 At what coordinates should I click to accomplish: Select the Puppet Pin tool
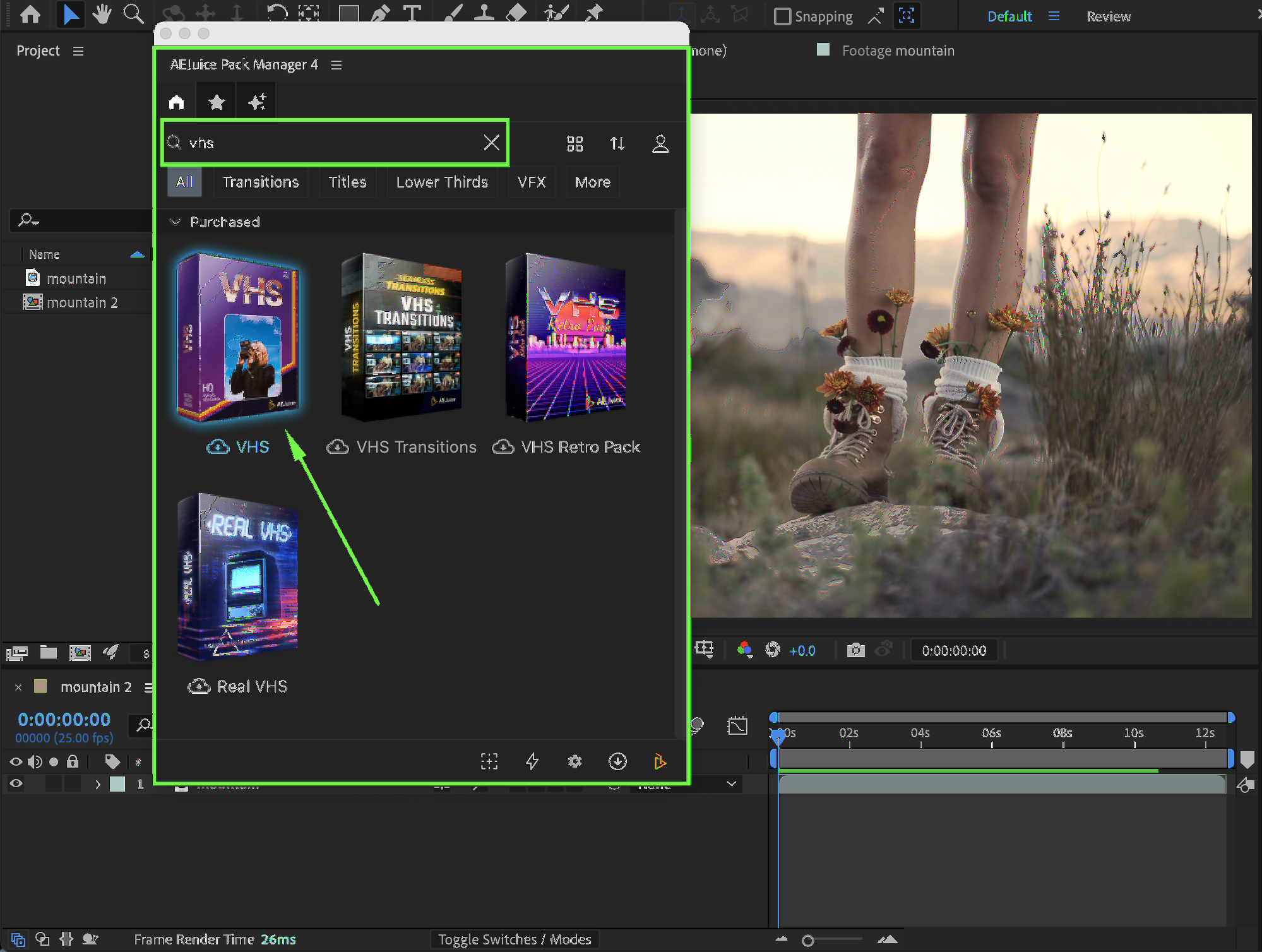(x=593, y=14)
